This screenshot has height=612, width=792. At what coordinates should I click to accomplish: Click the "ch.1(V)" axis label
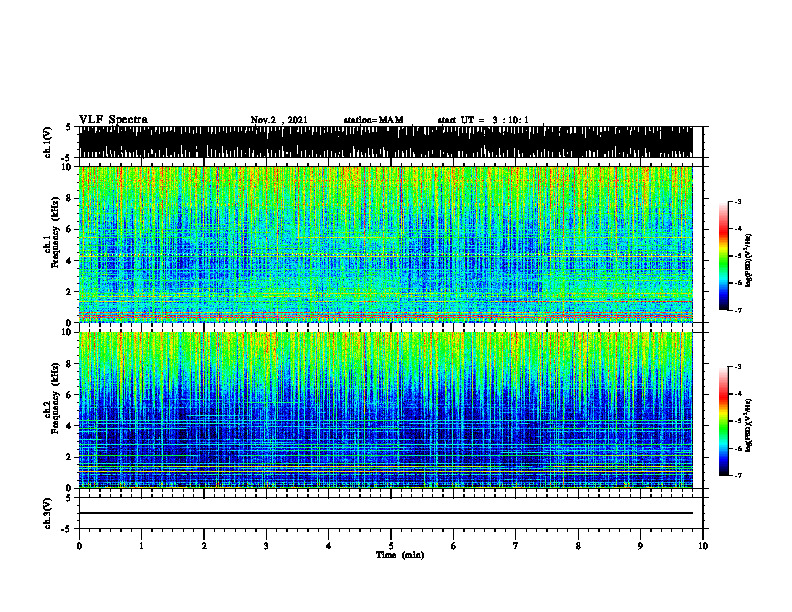pyautogui.click(x=48, y=142)
